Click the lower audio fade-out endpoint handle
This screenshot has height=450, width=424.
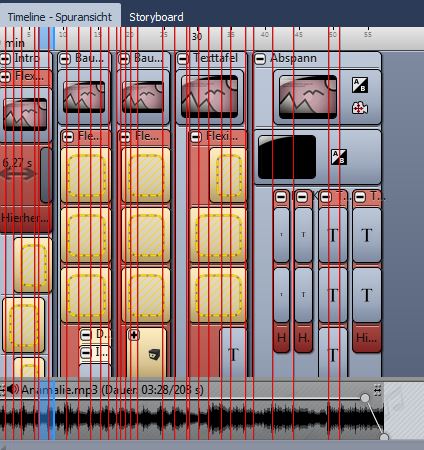[384, 437]
